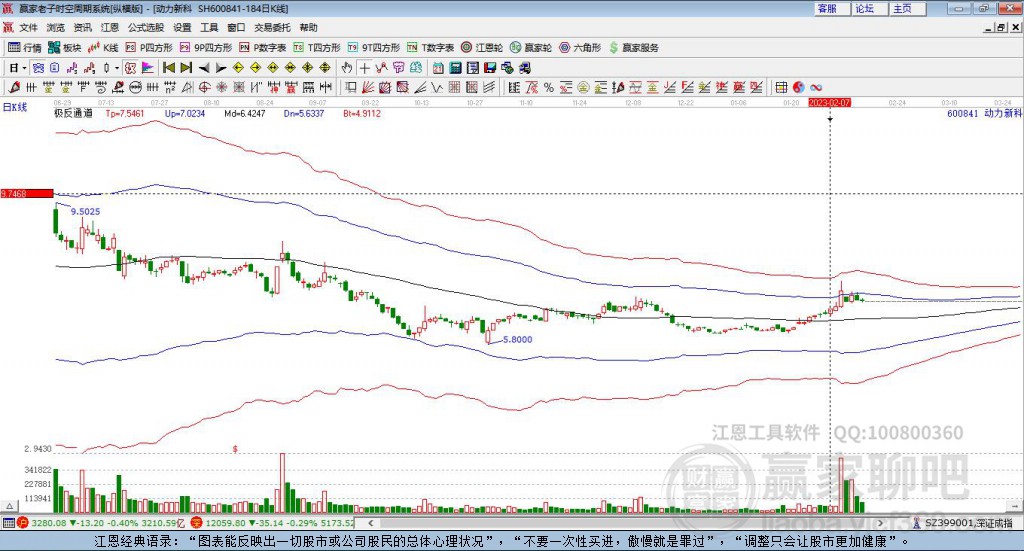This screenshot has height=551, width=1024.
Task: Jump to the first bar with green skip-back arrow
Action: (x=169, y=68)
